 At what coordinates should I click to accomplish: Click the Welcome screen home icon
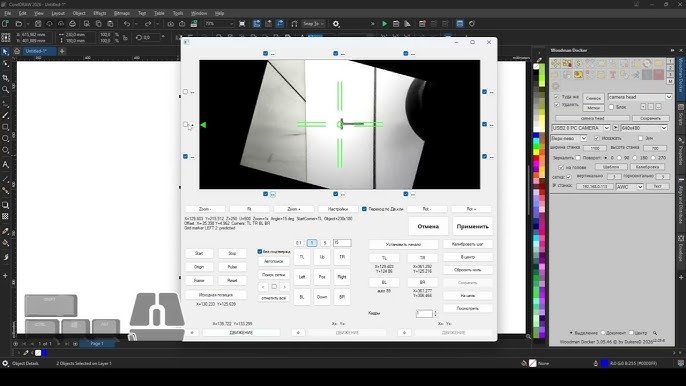[x=17, y=51]
